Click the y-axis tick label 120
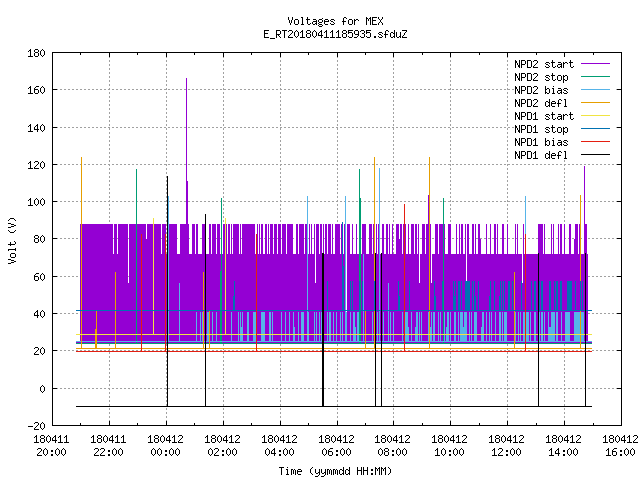 [36, 165]
